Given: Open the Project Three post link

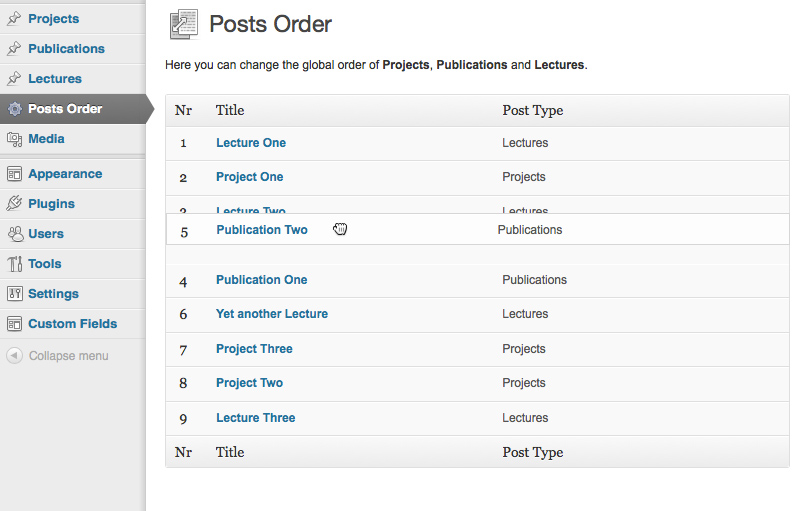Looking at the screenshot, I should 254,349.
